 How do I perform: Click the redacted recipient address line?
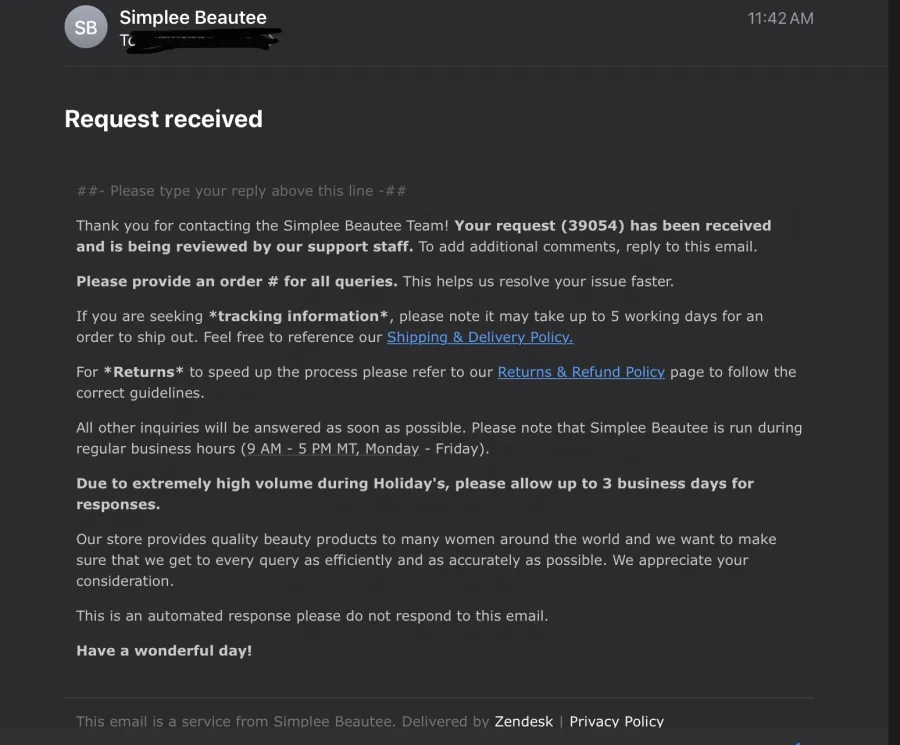(x=200, y=40)
